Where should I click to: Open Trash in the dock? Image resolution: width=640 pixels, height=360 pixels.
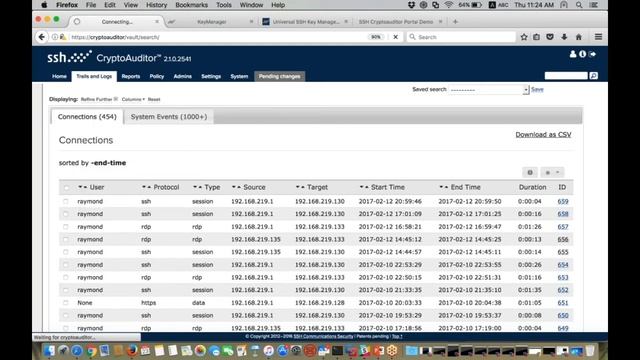pyautogui.click(x=590, y=351)
